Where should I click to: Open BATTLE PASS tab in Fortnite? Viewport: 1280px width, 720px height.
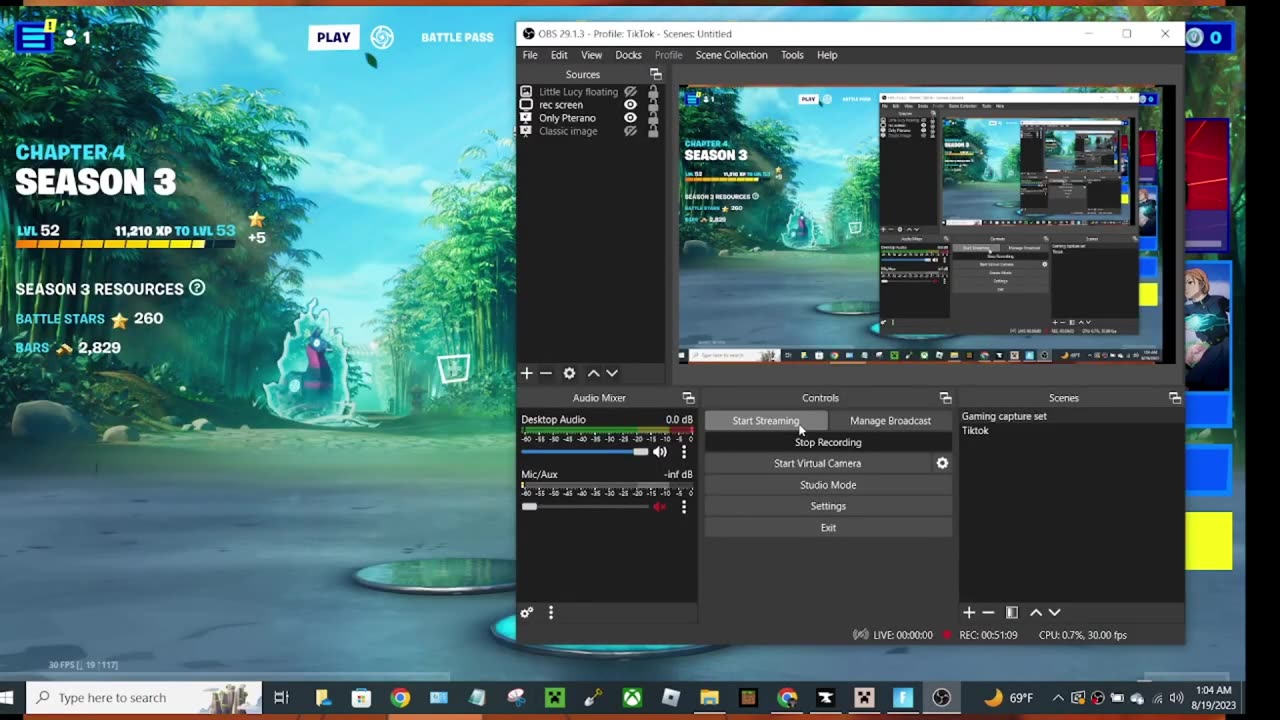[x=457, y=37]
